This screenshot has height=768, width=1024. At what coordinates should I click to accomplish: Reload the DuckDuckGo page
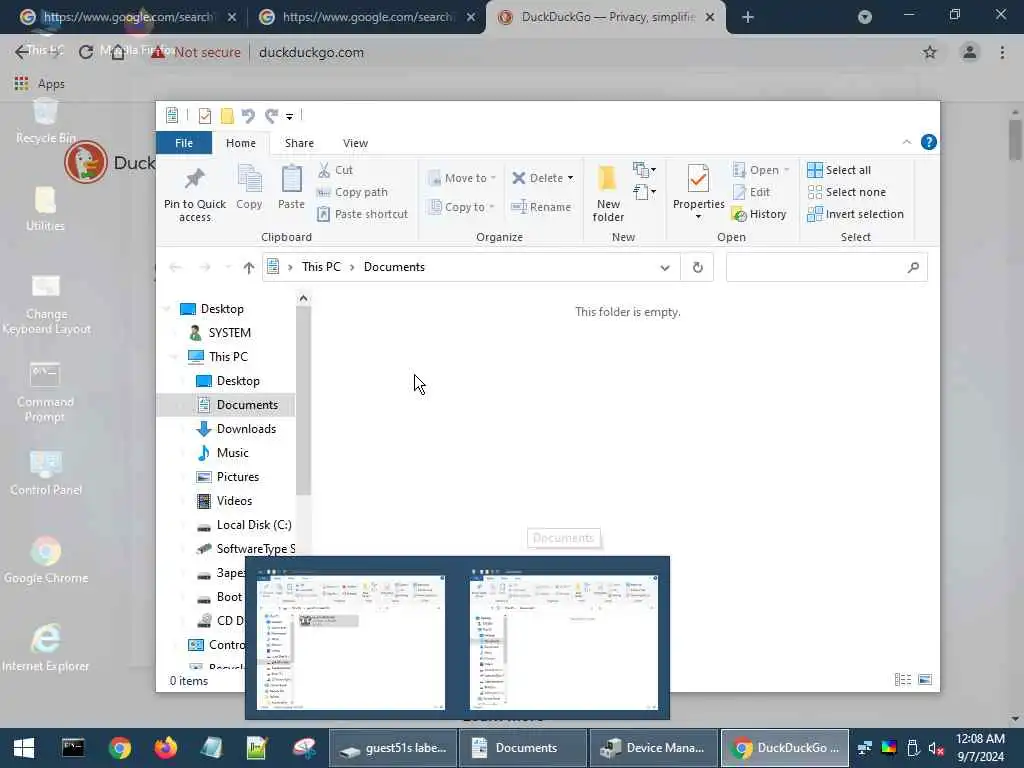click(86, 52)
